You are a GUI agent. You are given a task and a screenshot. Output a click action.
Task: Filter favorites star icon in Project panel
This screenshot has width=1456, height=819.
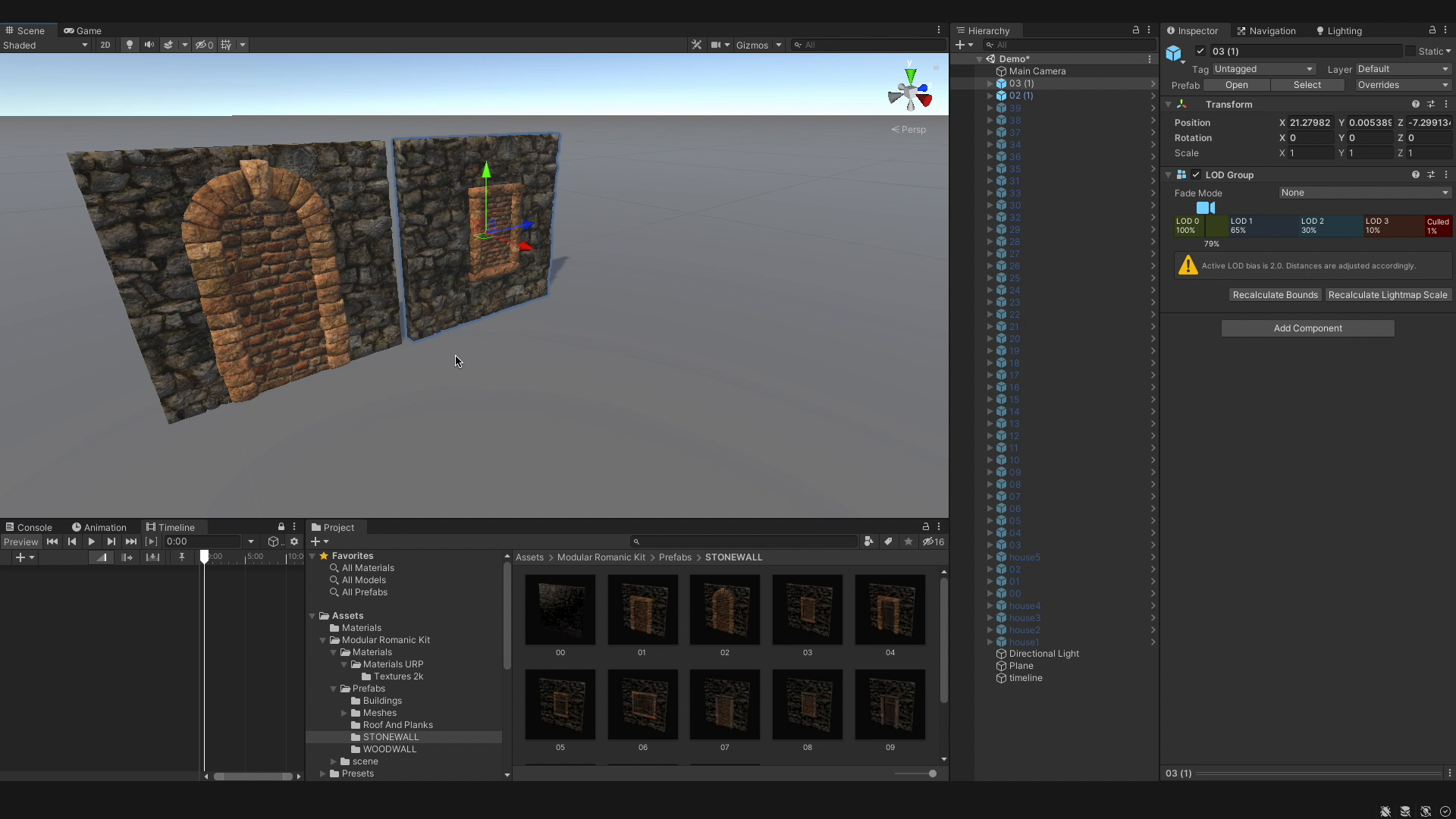tap(908, 541)
